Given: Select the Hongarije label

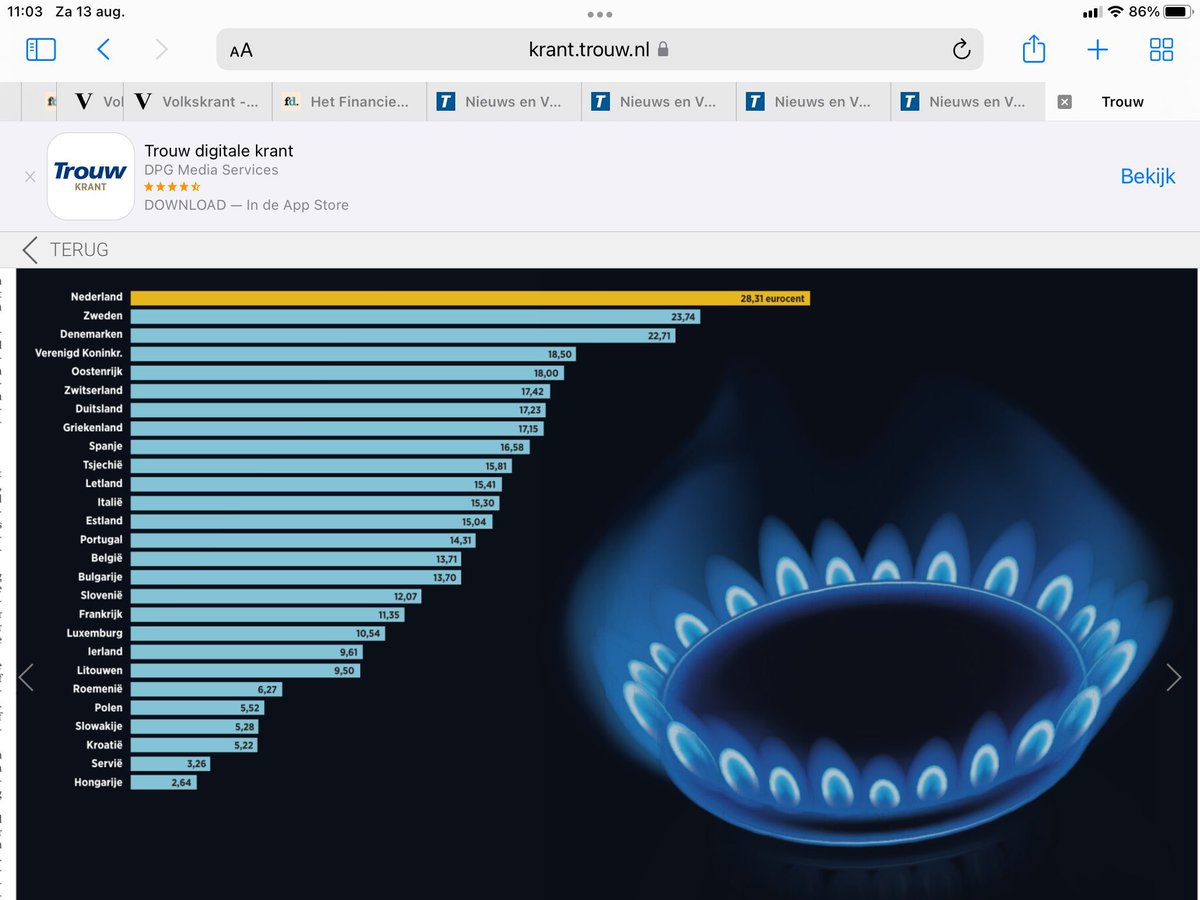Looking at the screenshot, I should pyautogui.click(x=98, y=782).
